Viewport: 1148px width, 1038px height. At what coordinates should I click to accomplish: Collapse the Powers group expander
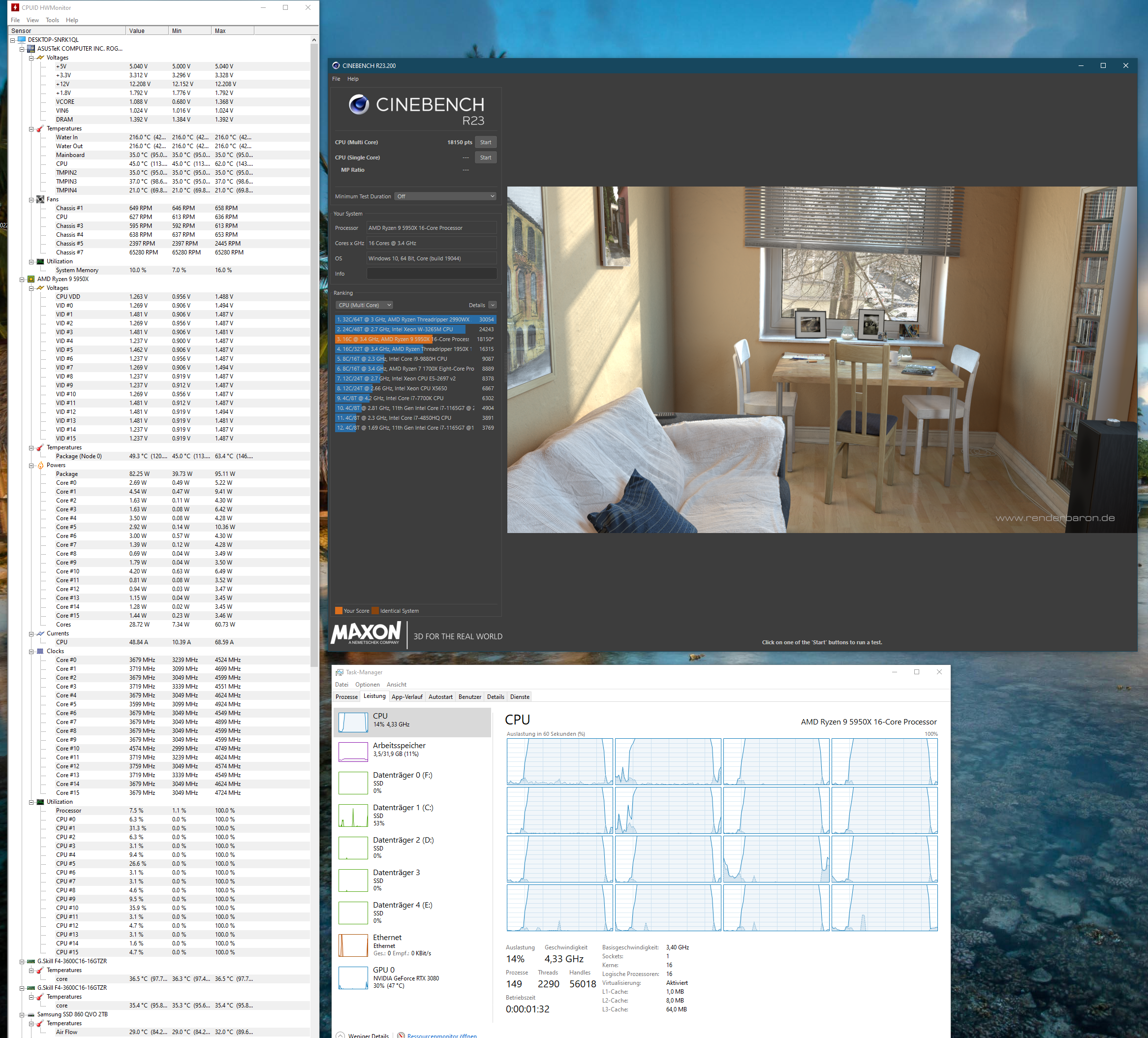[31, 466]
